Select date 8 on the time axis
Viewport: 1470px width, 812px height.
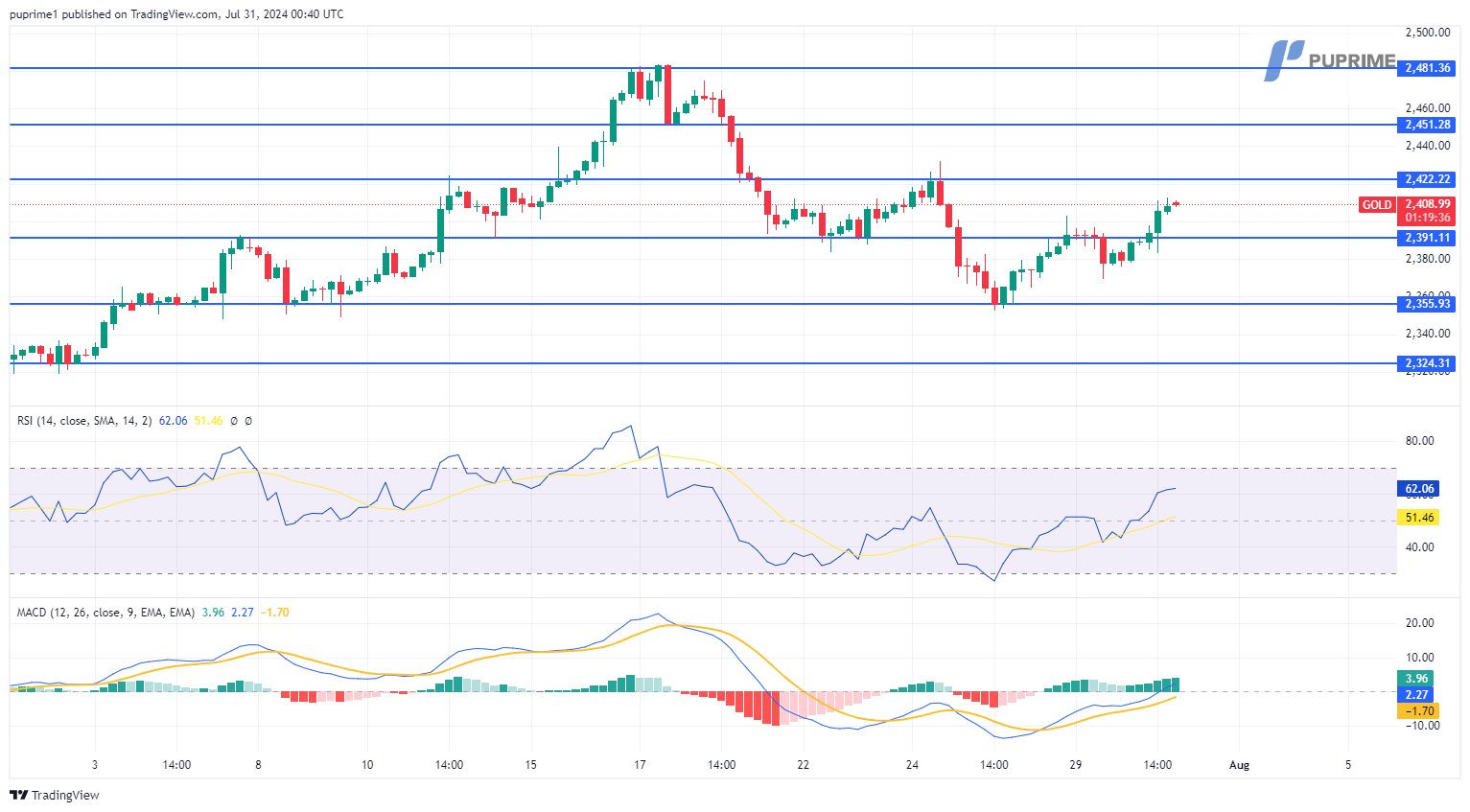point(258,765)
